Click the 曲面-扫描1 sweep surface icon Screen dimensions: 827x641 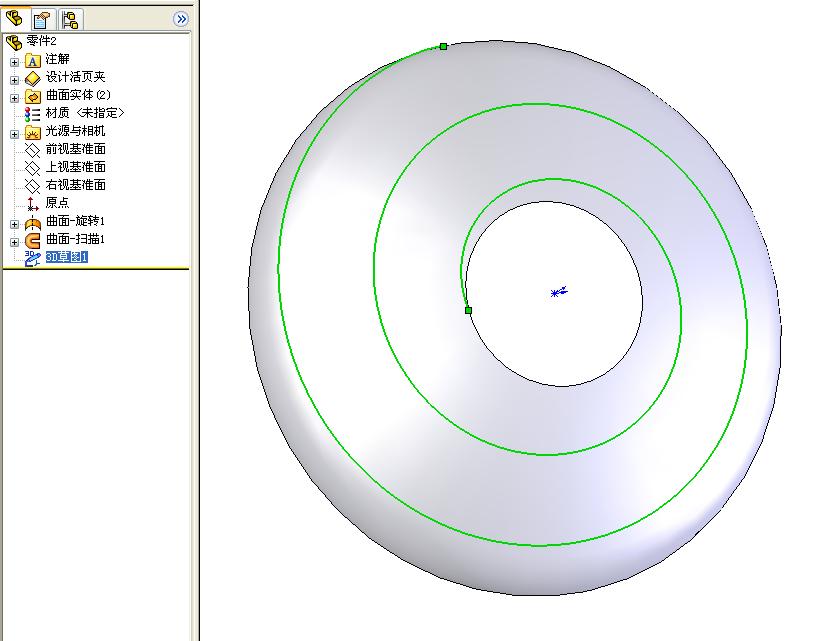33,241
